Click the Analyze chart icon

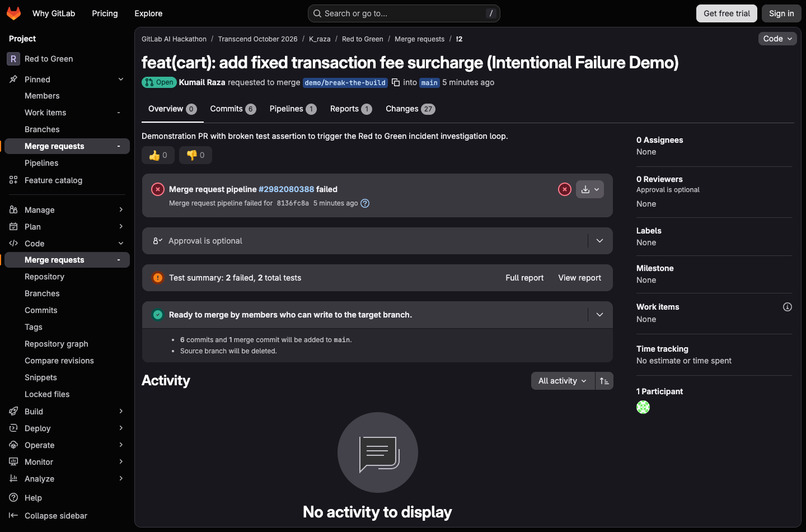pyautogui.click(x=13, y=479)
